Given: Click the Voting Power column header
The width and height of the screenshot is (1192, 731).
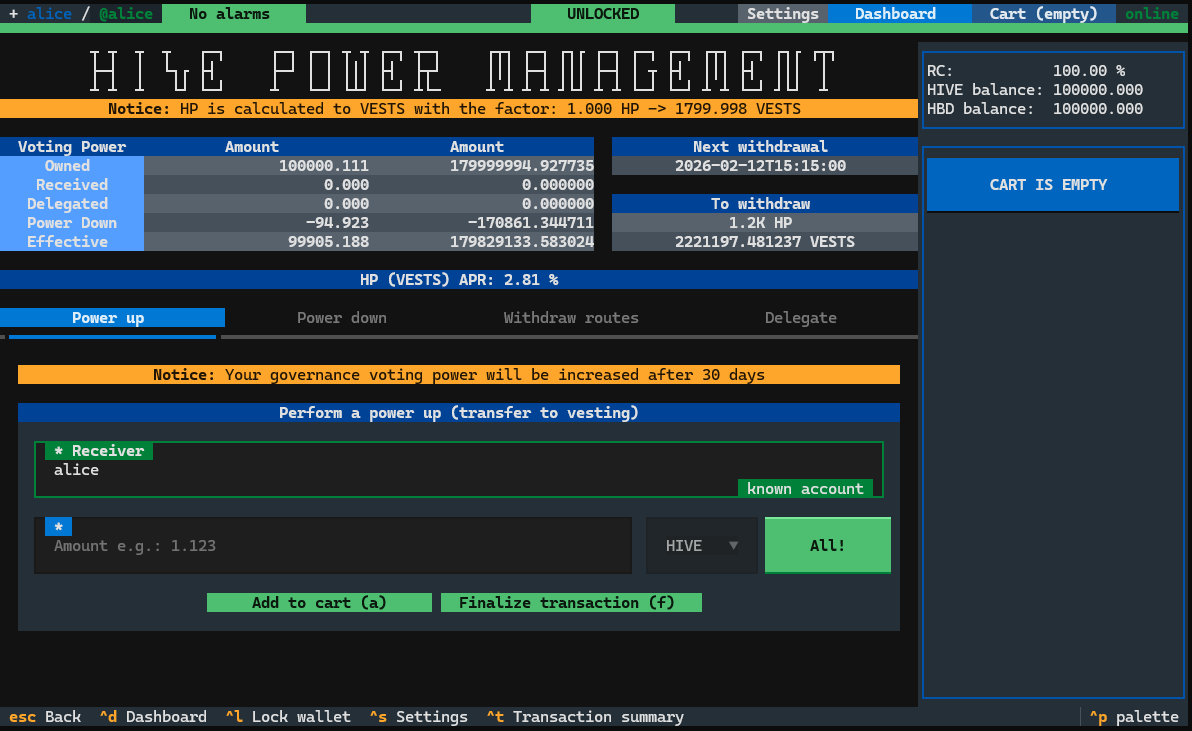Looking at the screenshot, I should [x=71, y=147].
